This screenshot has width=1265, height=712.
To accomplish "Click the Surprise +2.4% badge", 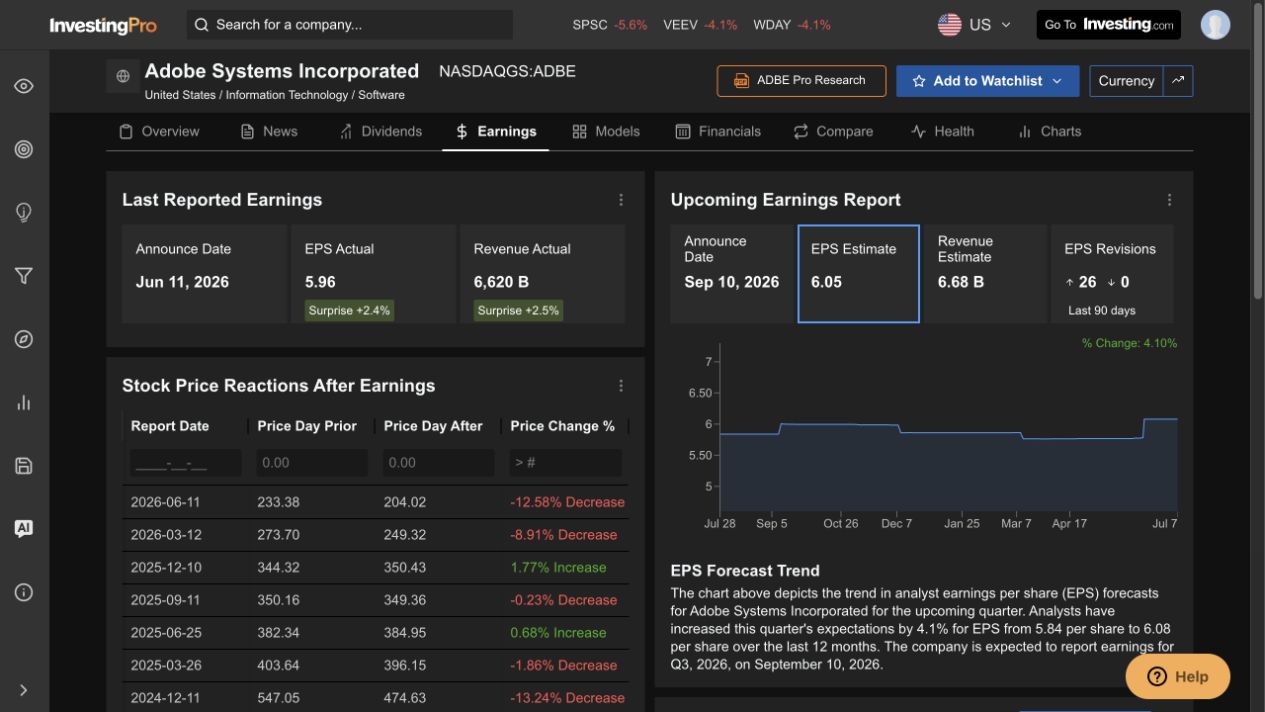I will (x=349, y=310).
